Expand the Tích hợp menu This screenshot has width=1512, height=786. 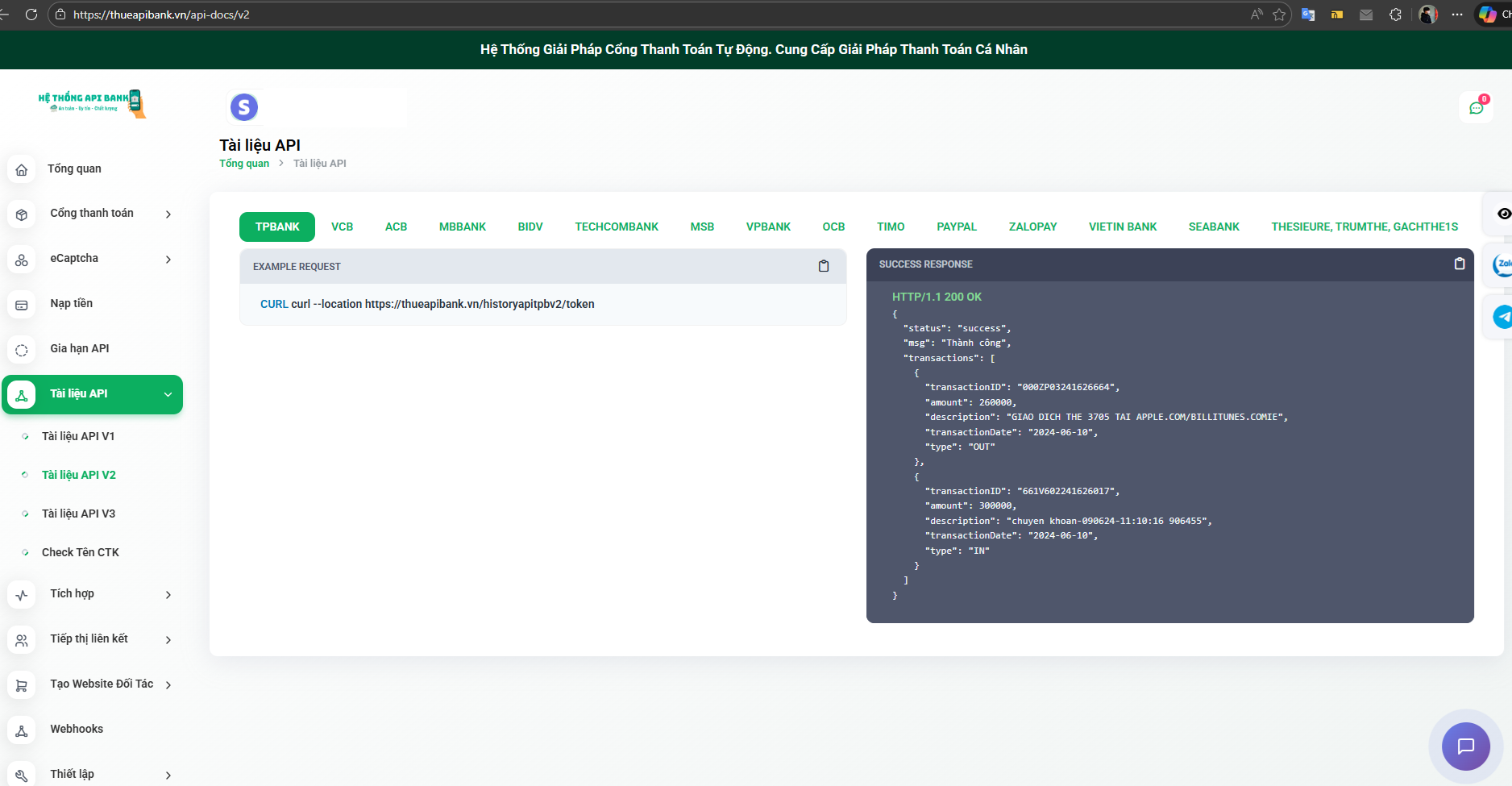(x=168, y=595)
